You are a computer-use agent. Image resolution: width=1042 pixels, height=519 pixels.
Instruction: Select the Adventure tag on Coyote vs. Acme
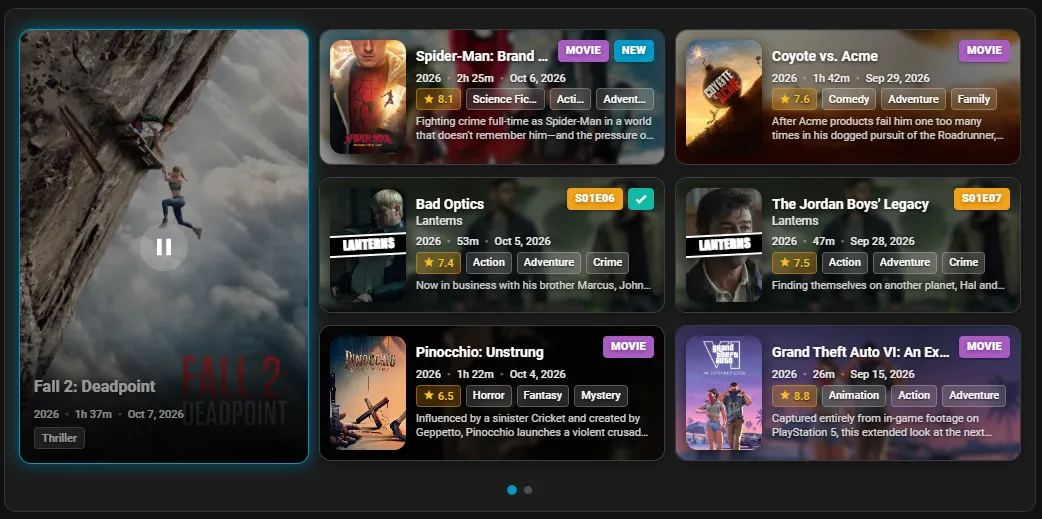click(x=913, y=99)
